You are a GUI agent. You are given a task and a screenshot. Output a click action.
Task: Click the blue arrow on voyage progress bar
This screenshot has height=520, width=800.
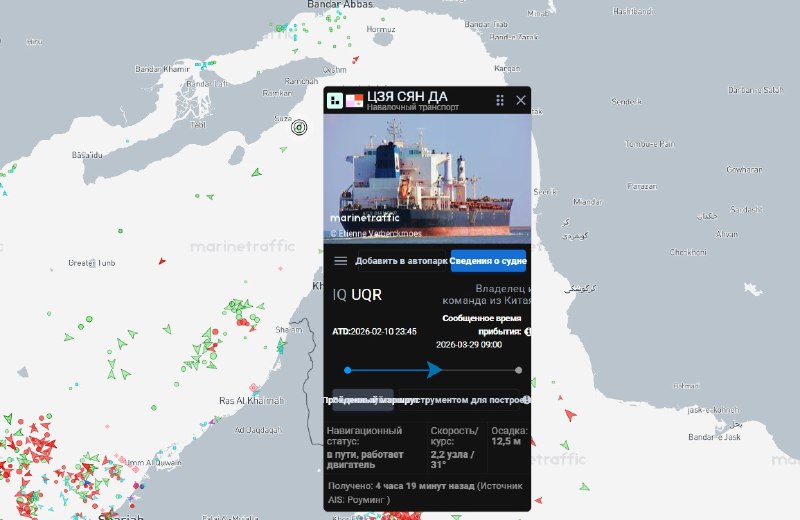[434, 370]
